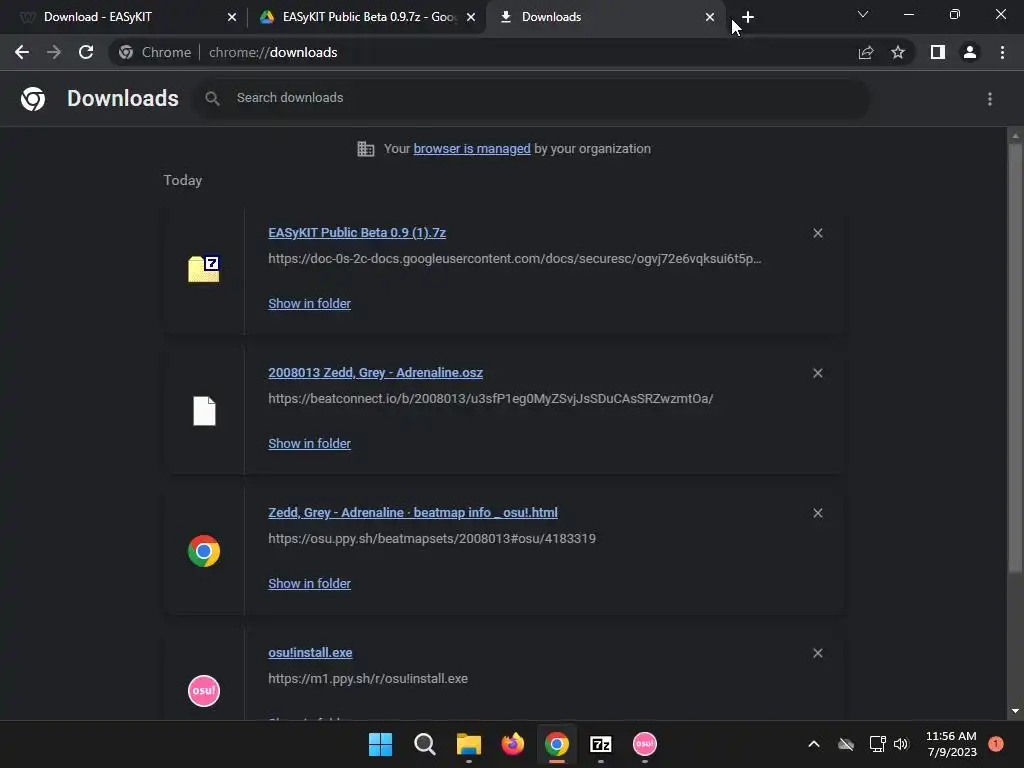
Task: Focus the Search downloads field
Action: [x=531, y=98]
